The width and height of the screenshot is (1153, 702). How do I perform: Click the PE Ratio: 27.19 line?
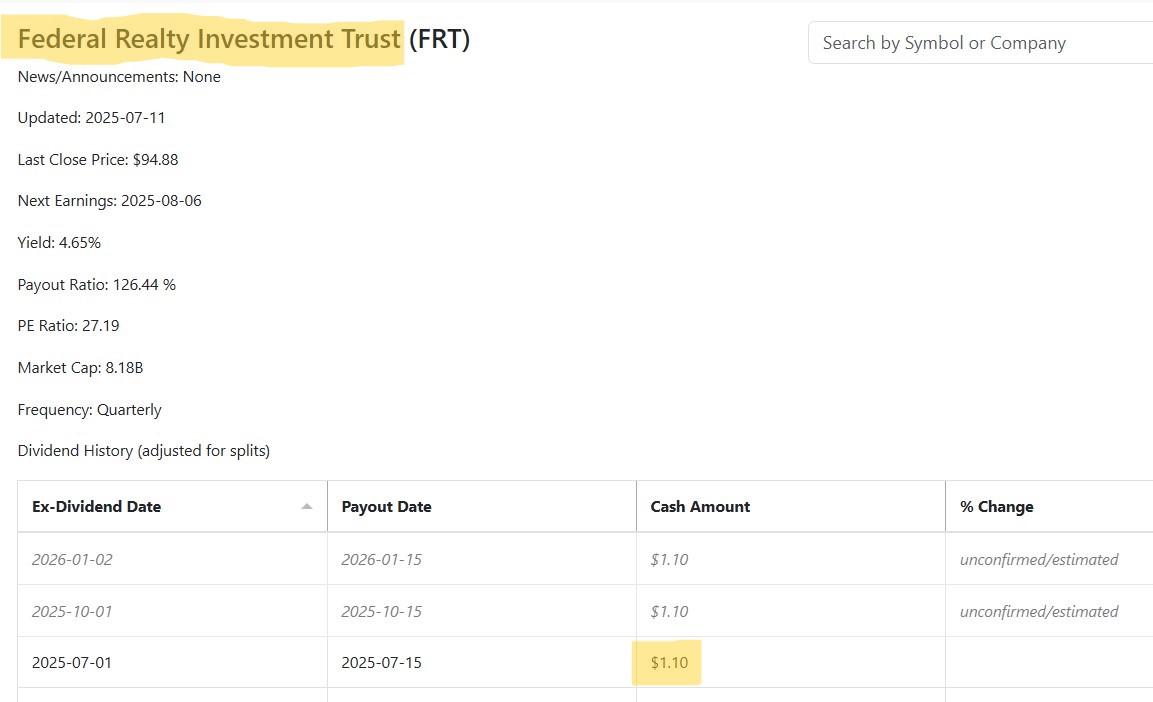[68, 326]
